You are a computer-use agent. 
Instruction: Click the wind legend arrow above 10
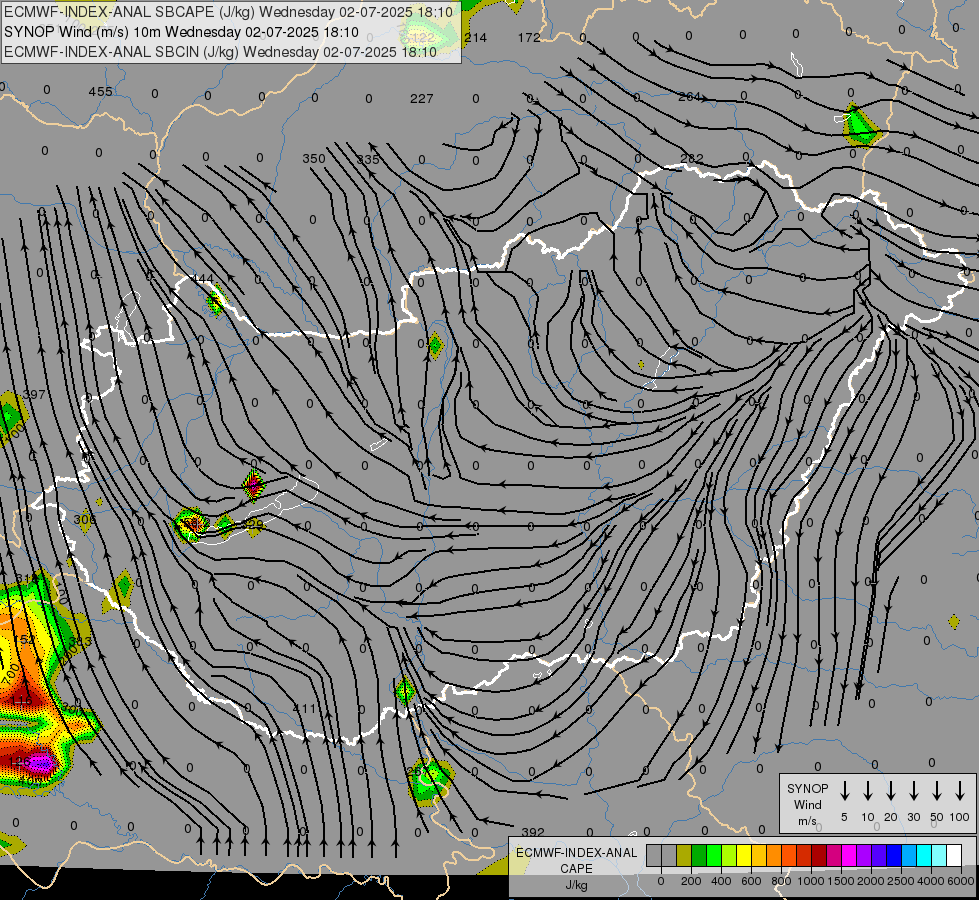tap(868, 791)
